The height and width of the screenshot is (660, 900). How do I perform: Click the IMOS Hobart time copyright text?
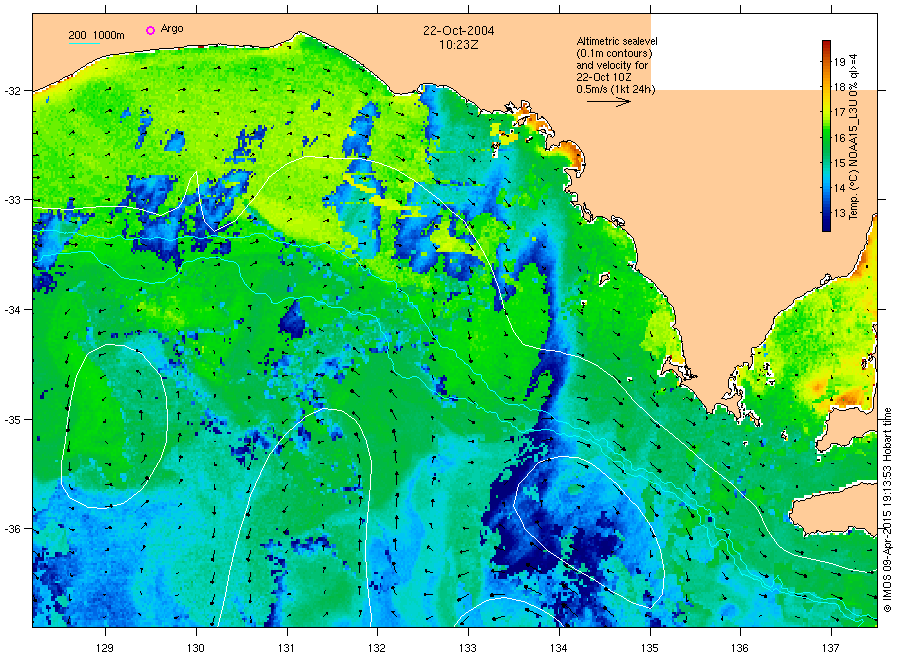tap(887, 510)
